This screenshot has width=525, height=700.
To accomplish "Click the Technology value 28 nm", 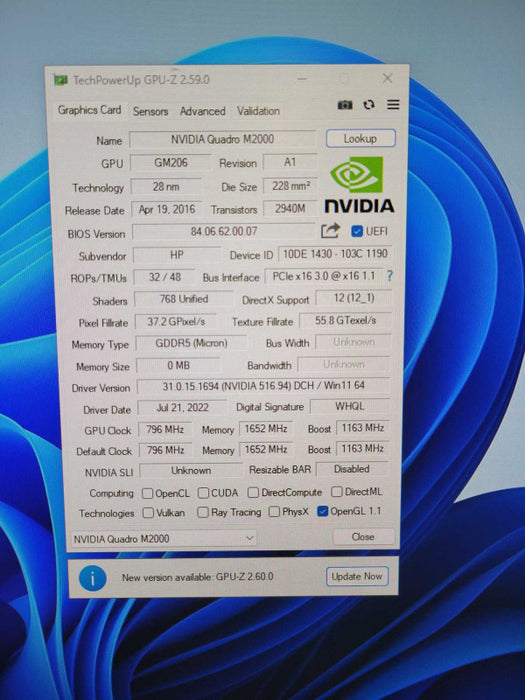I will 166,187.
